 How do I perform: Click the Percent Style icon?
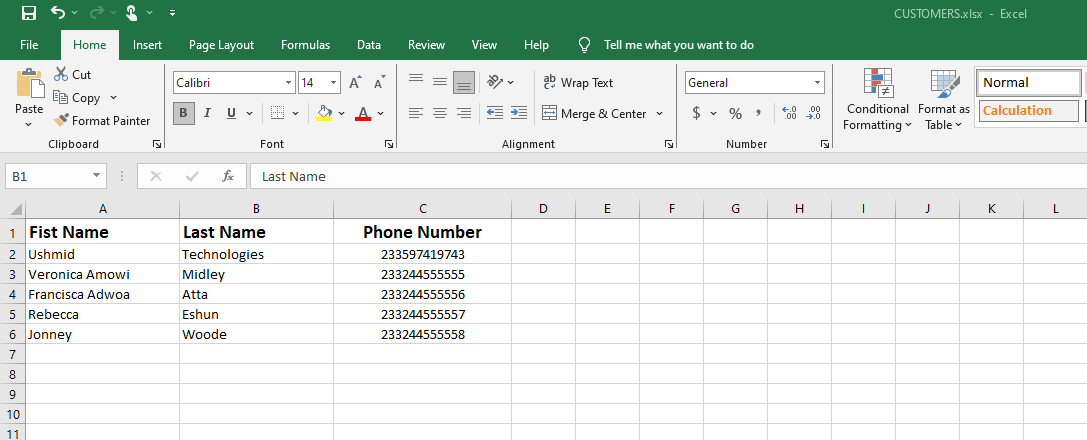point(735,114)
